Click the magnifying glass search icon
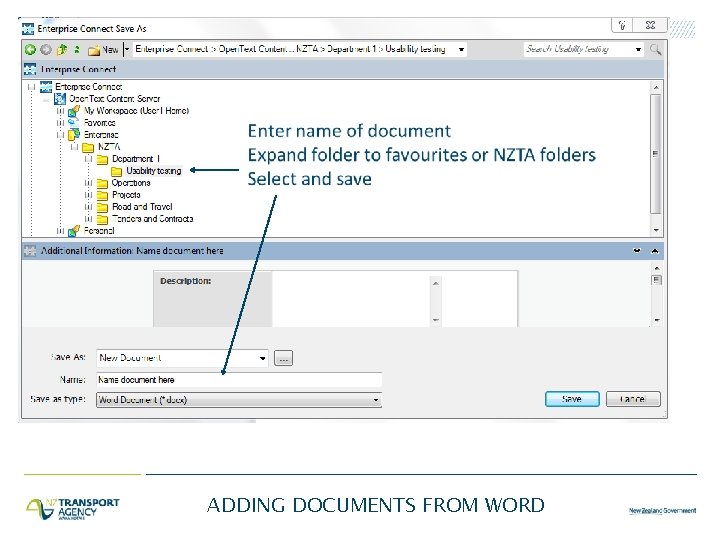This screenshot has width=720, height=540. tap(655, 49)
